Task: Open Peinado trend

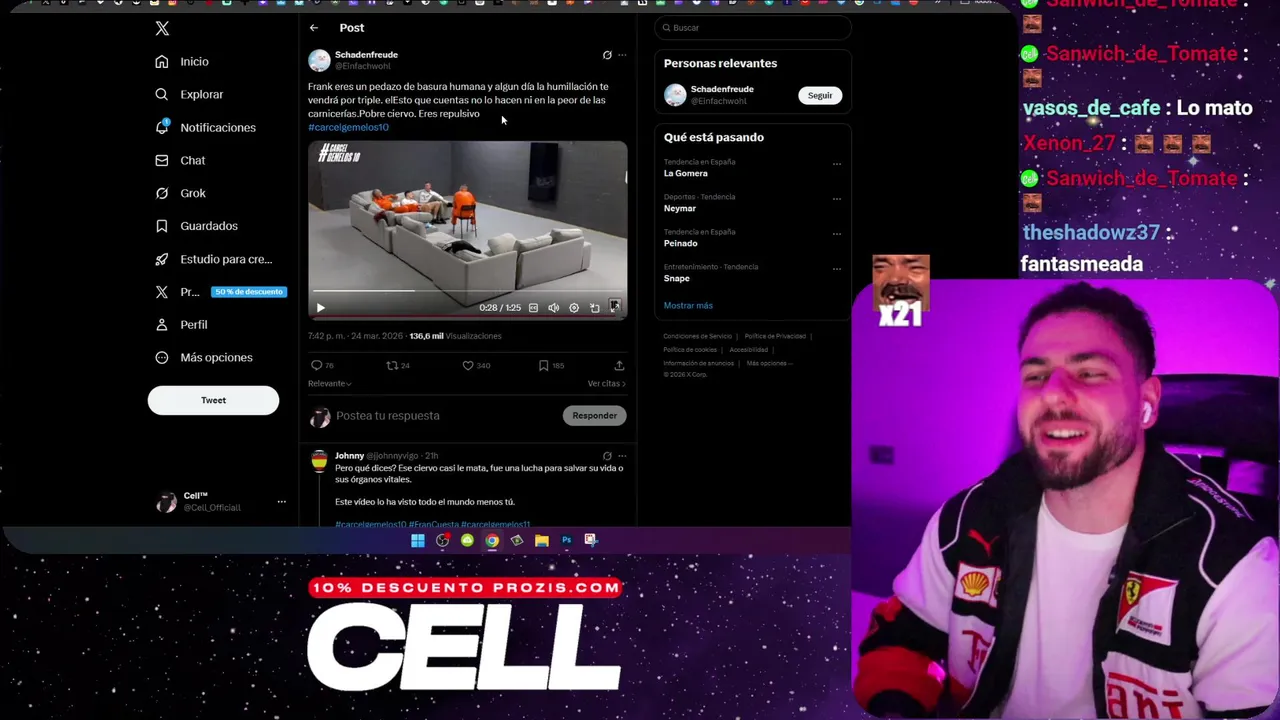Action: click(681, 243)
